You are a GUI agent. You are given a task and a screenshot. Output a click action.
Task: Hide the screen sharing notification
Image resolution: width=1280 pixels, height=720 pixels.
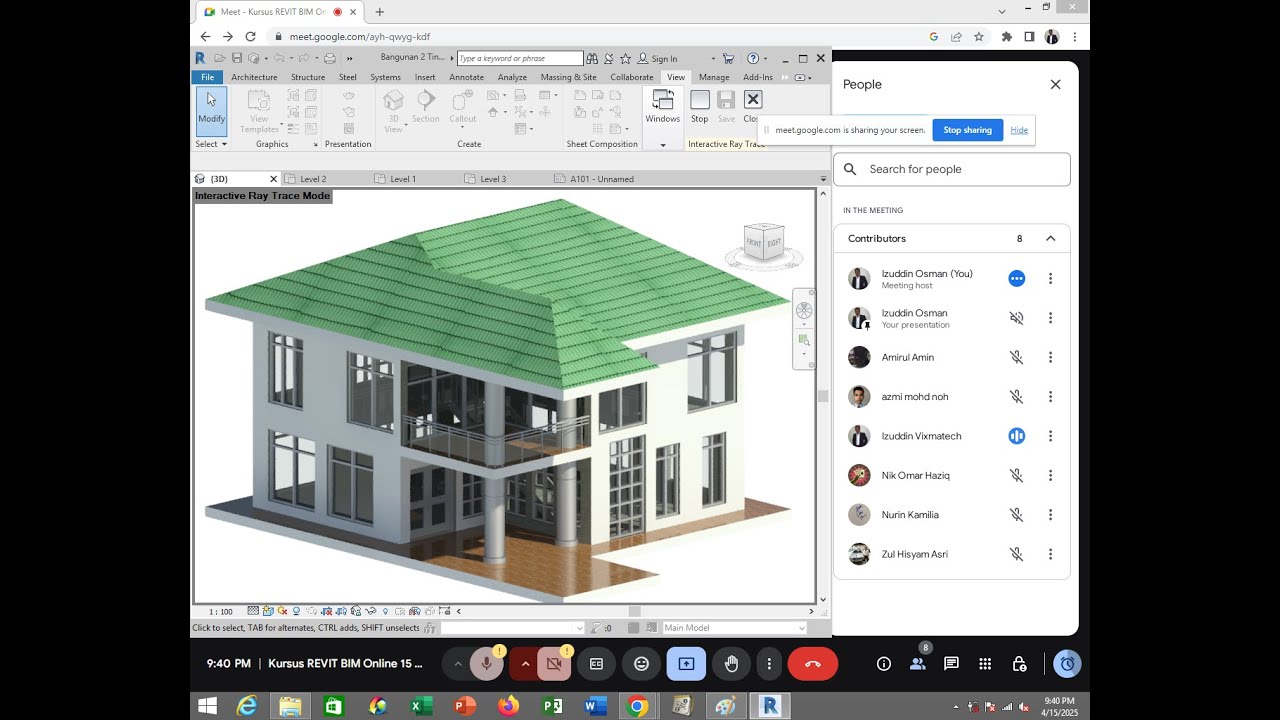coord(1019,130)
